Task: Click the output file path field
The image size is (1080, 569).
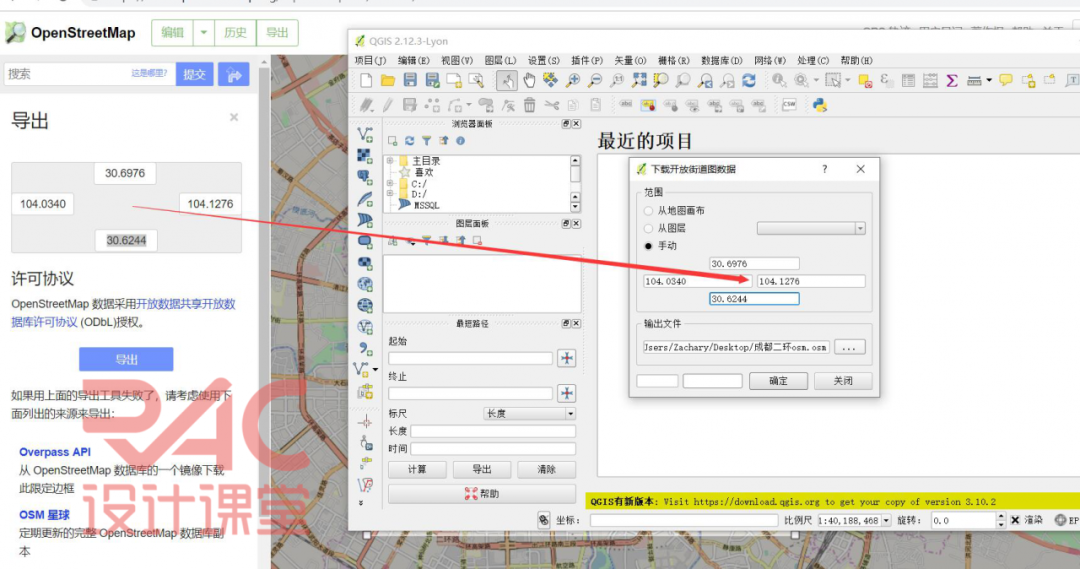Action: (736, 347)
